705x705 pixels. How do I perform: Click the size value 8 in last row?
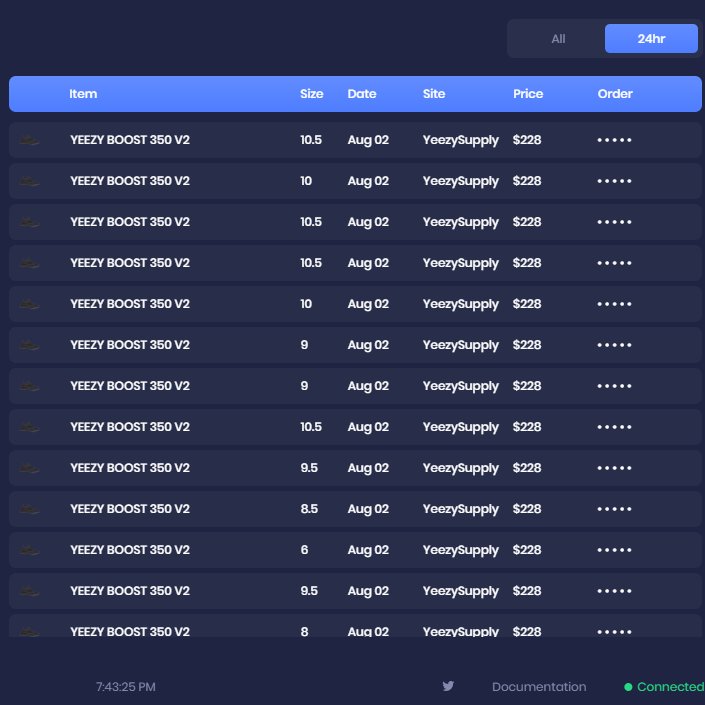click(304, 631)
